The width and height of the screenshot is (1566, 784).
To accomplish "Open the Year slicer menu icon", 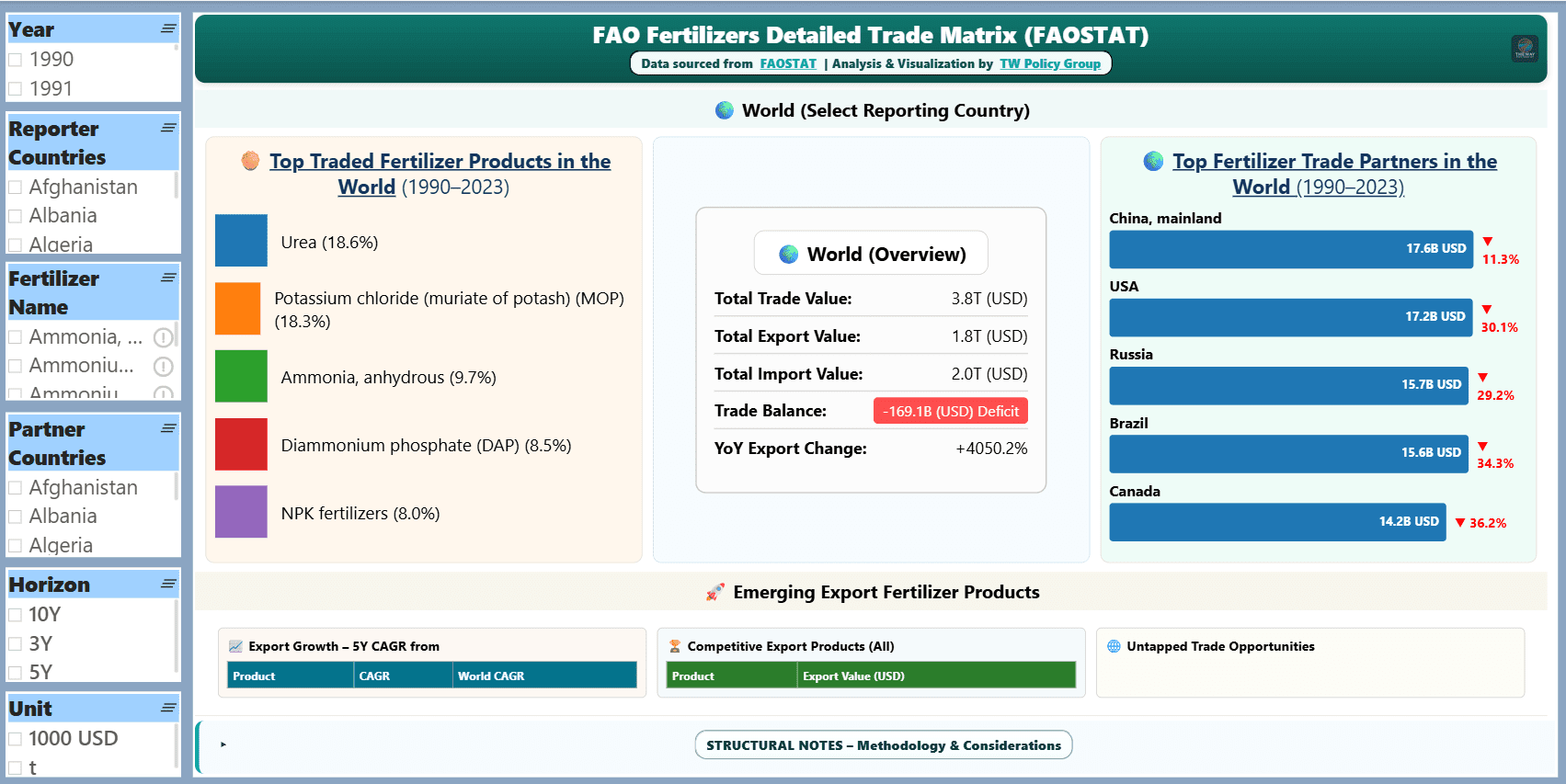I will point(168,29).
